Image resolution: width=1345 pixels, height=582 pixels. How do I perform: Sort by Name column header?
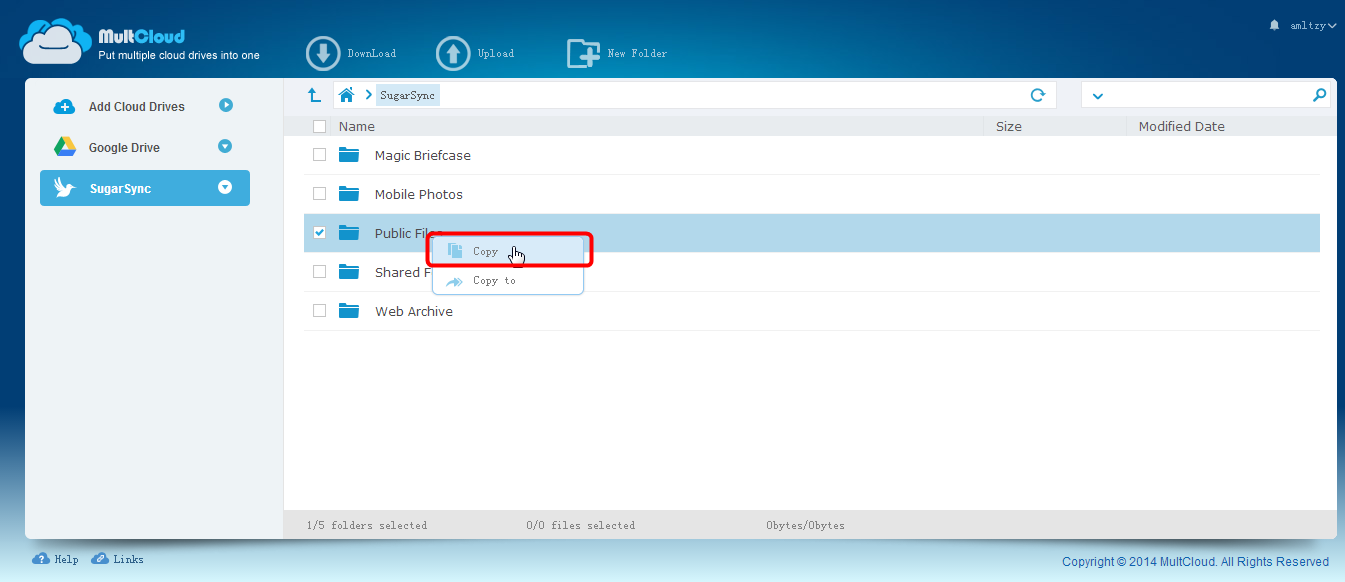357,126
